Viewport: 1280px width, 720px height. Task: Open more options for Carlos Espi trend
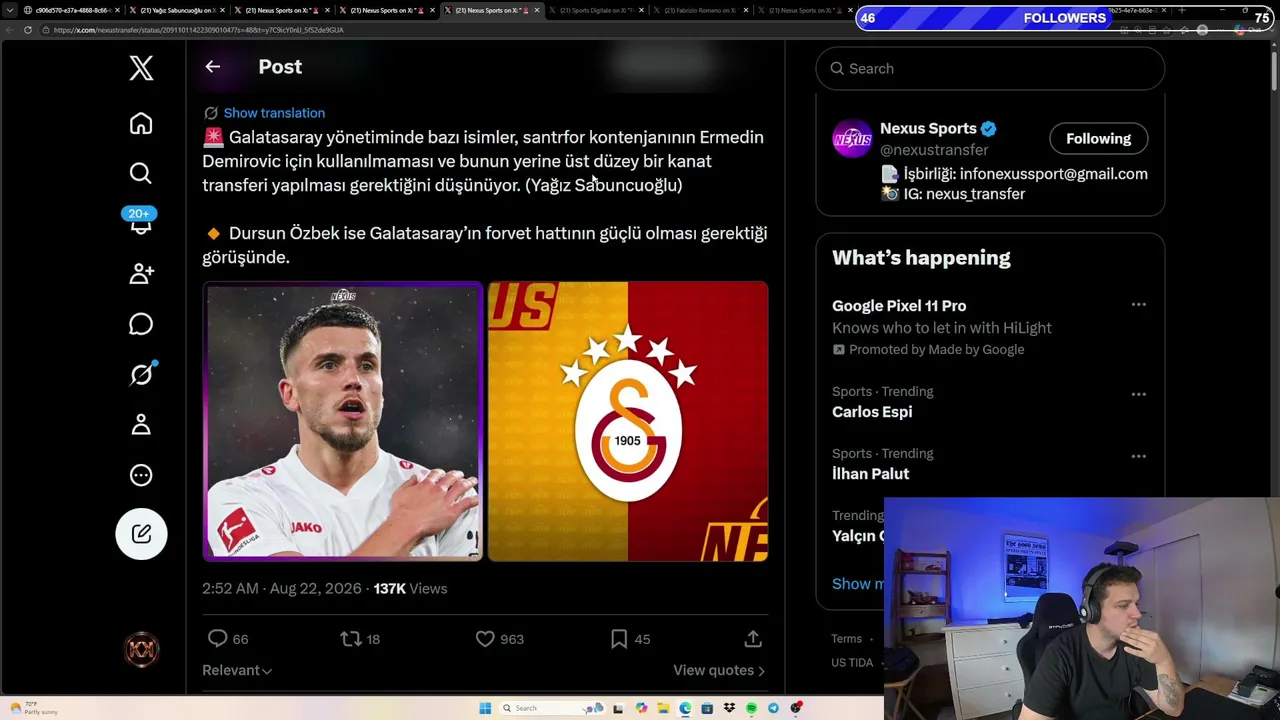pyautogui.click(x=1138, y=394)
